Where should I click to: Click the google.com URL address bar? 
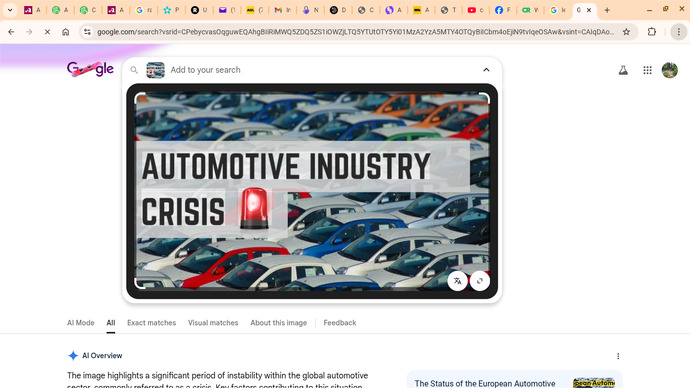pyautogui.click(x=355, y=32)
